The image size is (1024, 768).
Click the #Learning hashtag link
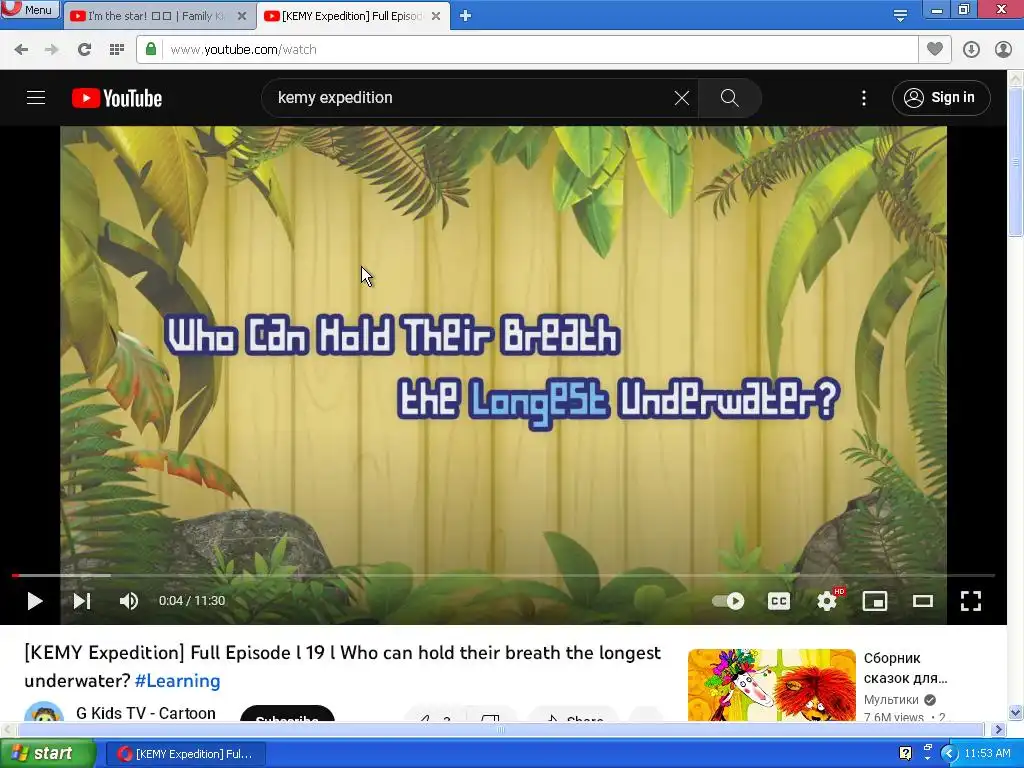(178, 680)
